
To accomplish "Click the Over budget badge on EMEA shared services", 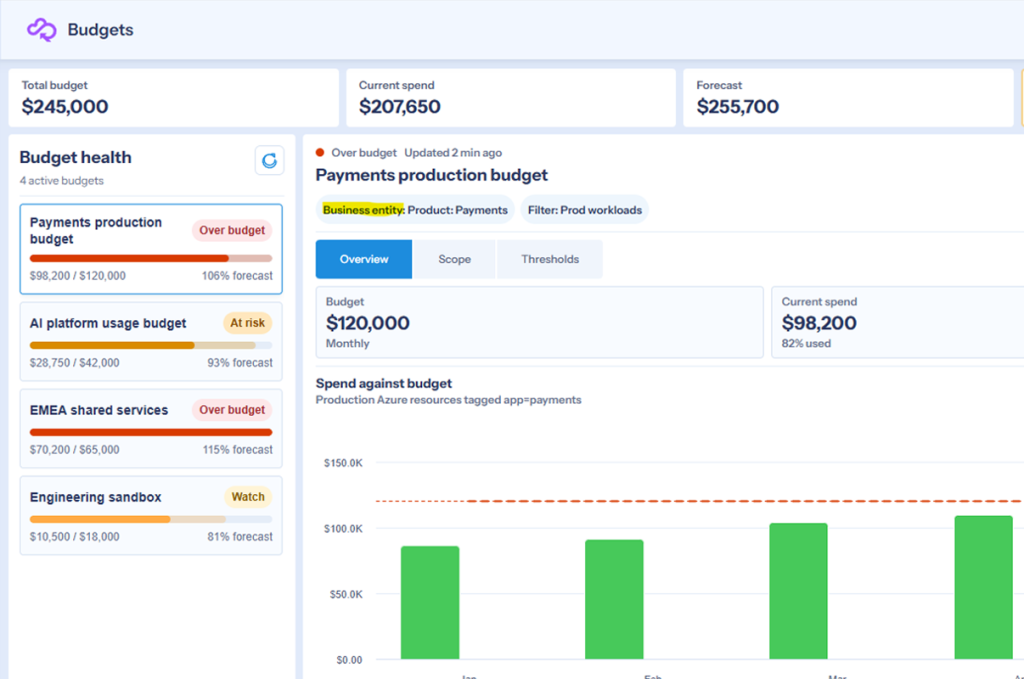I will point(232,410).
